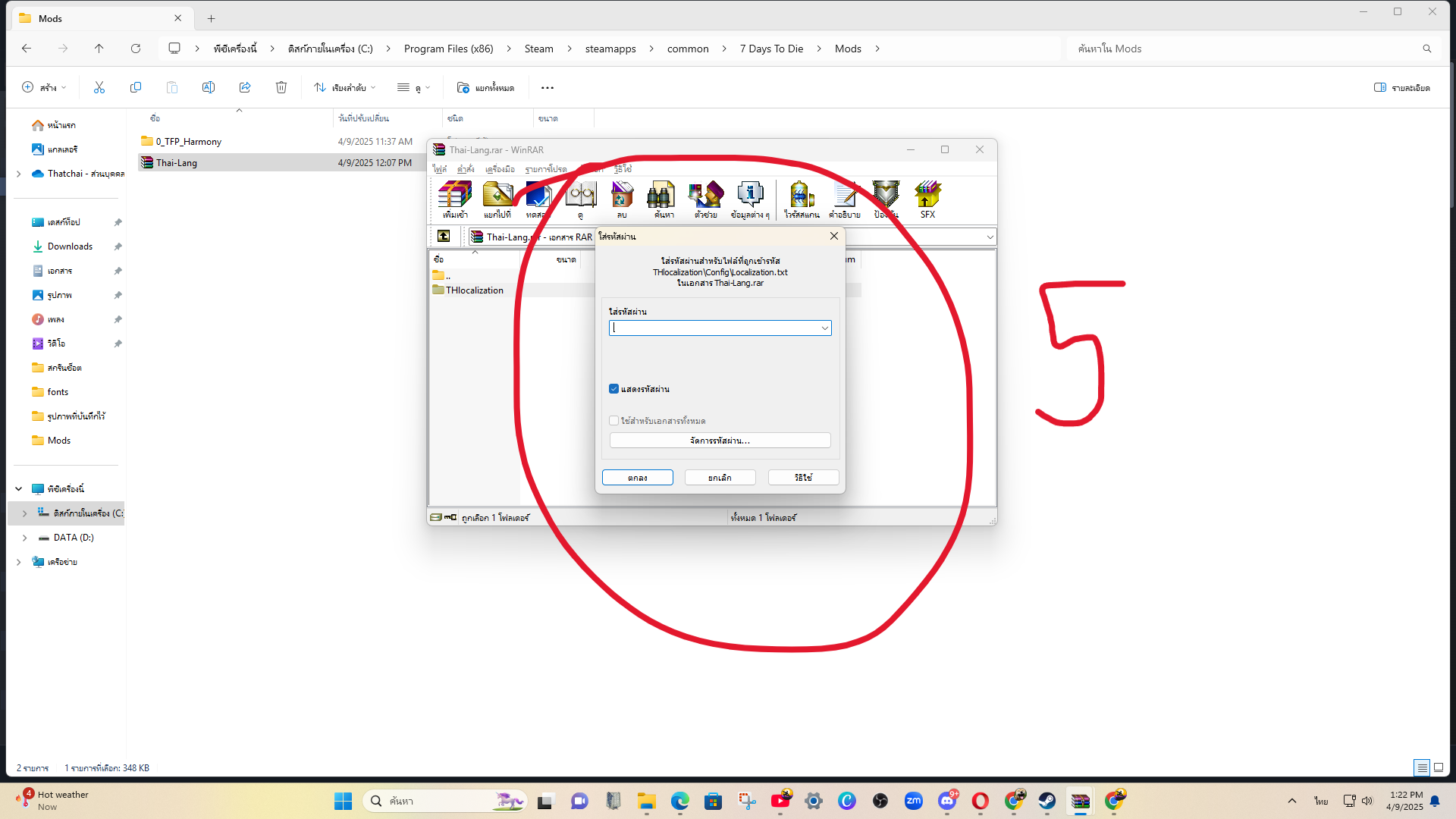1456x819 pixels.
Task: Open WinRAR's address bar dropdown arrow
Action: (990, 237)
